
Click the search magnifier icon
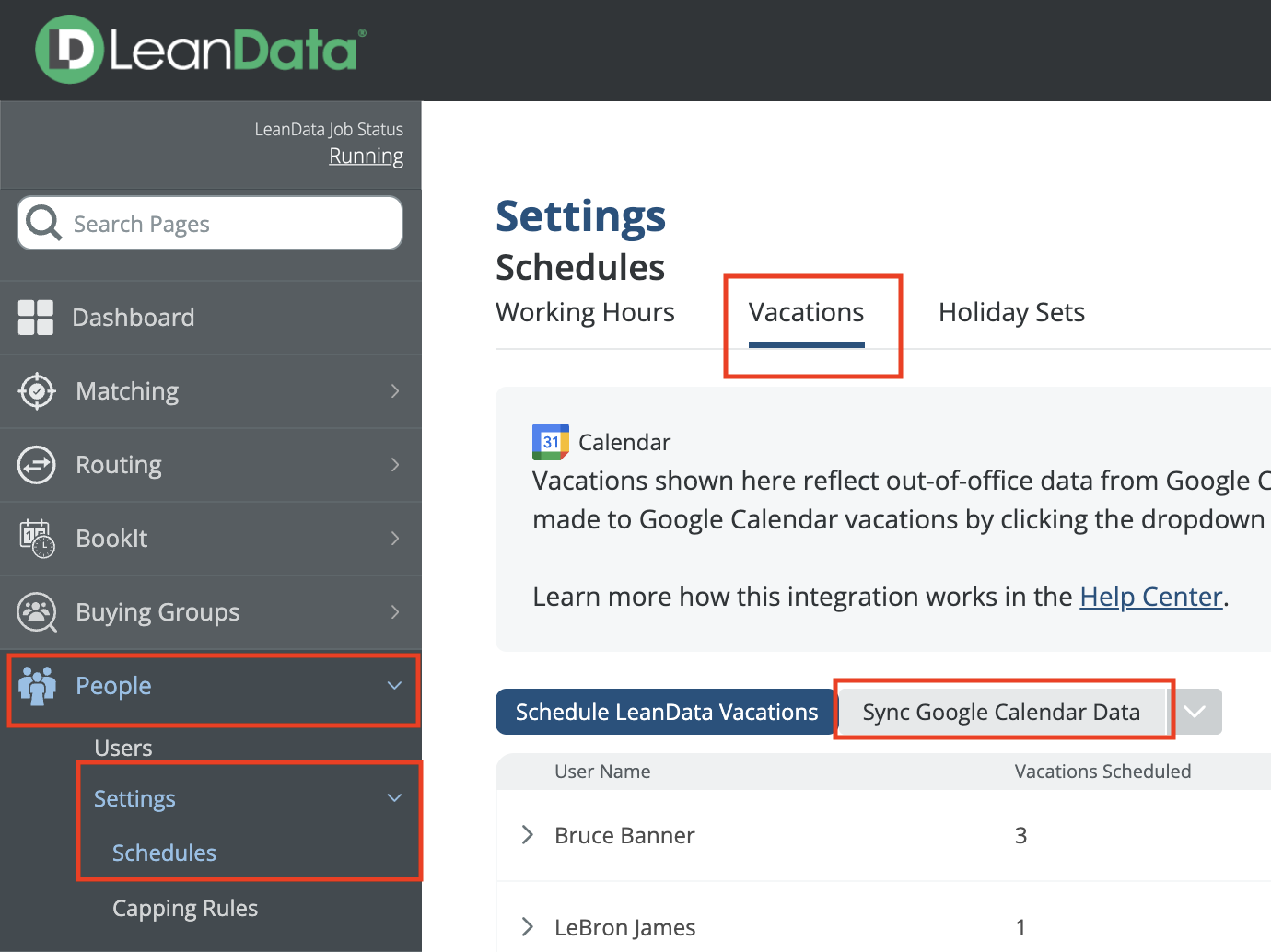42,223
